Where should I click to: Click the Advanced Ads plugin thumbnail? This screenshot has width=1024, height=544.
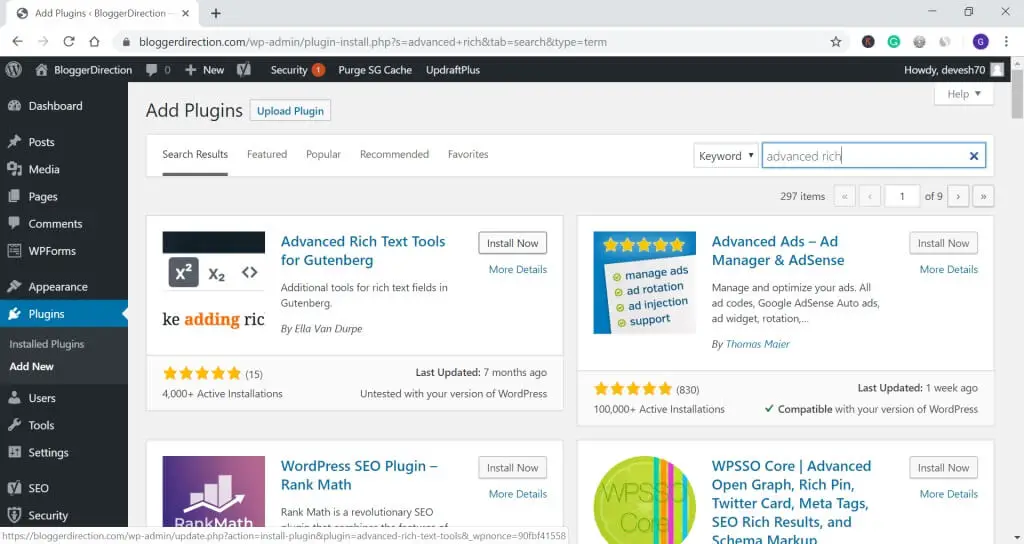pos(645,283)
